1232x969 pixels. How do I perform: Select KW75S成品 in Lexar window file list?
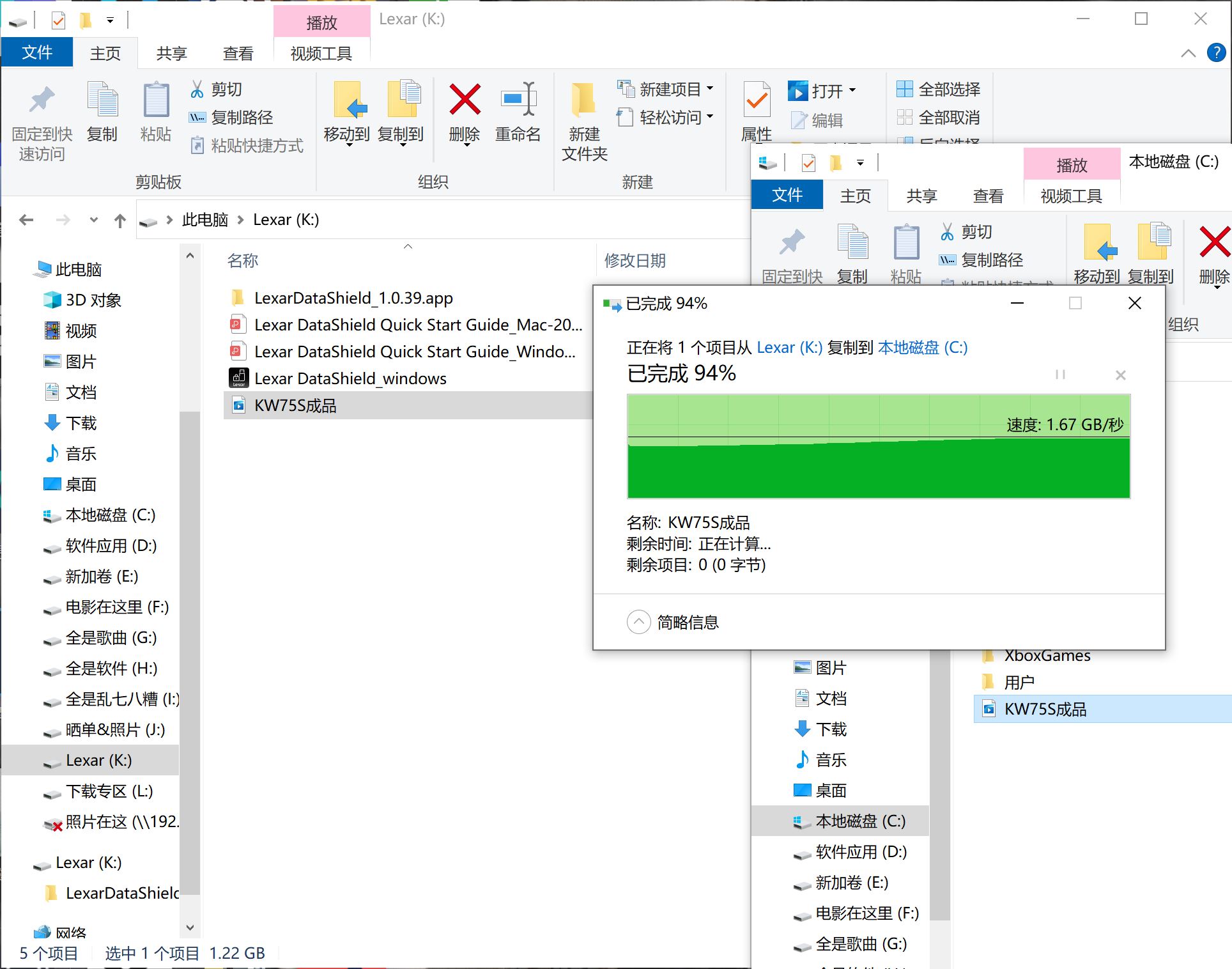coord(409,405)
